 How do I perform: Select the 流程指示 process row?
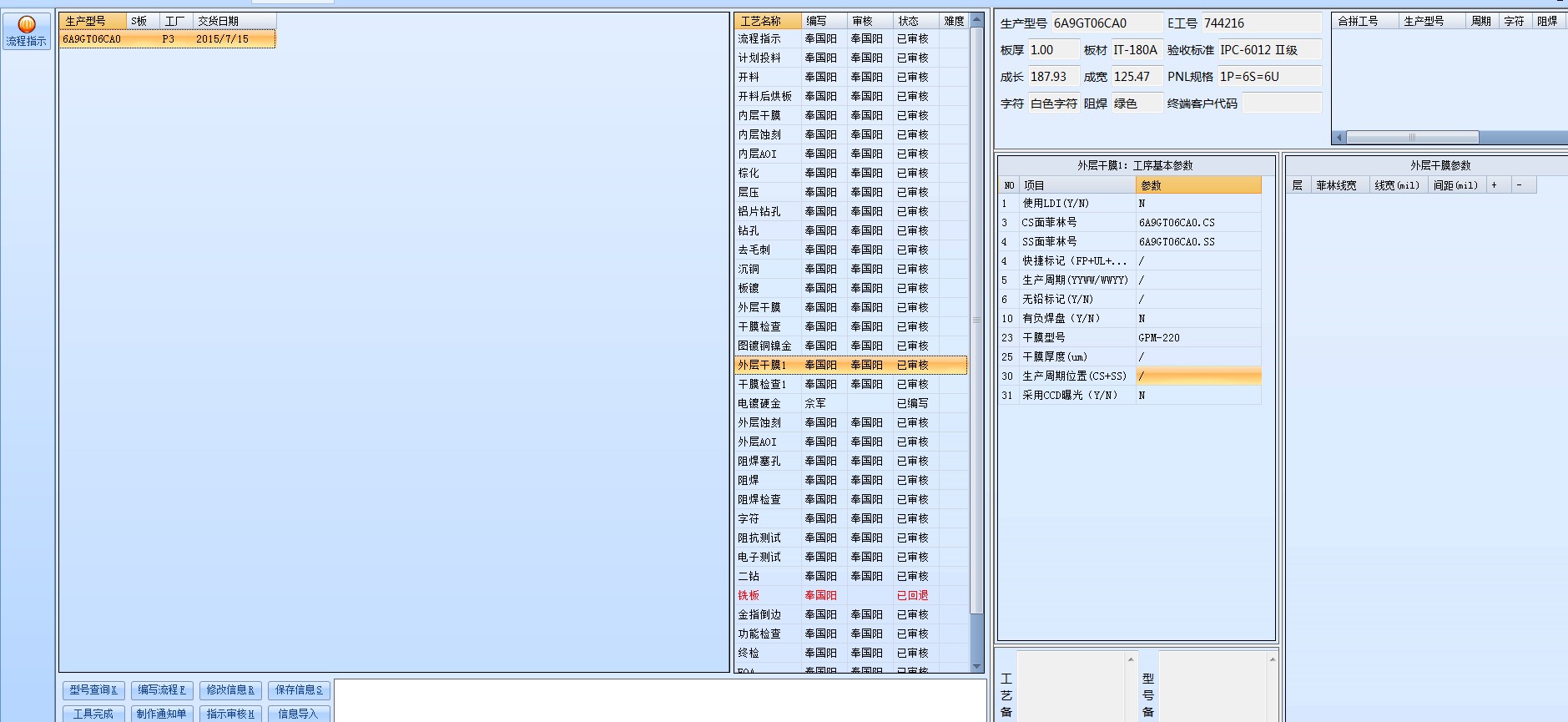click(x=851, y=39)
